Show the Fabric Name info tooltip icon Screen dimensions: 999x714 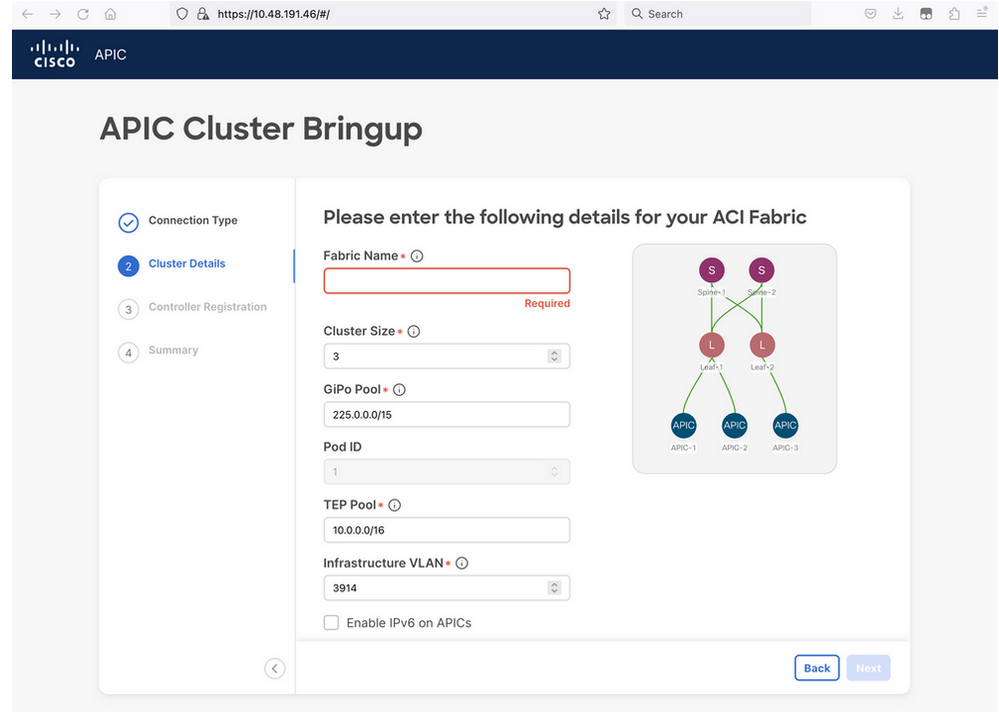[x=417, y=256]
